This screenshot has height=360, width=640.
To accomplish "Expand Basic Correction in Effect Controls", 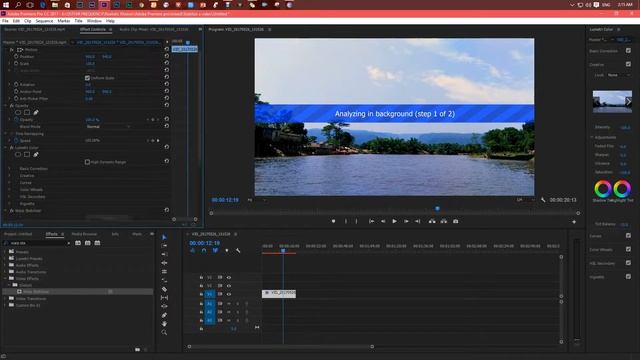I will [x=10, y=168].
